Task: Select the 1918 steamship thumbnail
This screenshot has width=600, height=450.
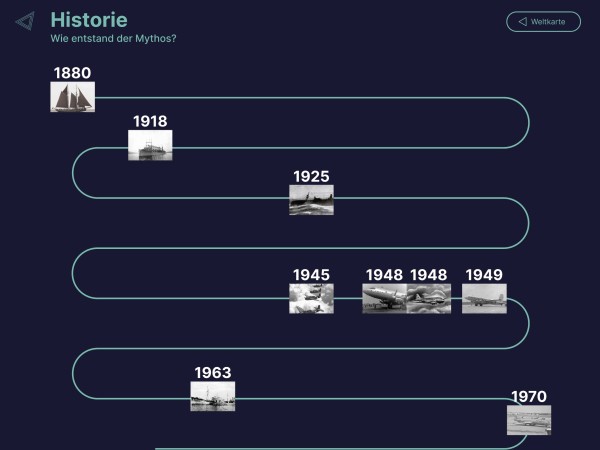Action: point(150,145)
